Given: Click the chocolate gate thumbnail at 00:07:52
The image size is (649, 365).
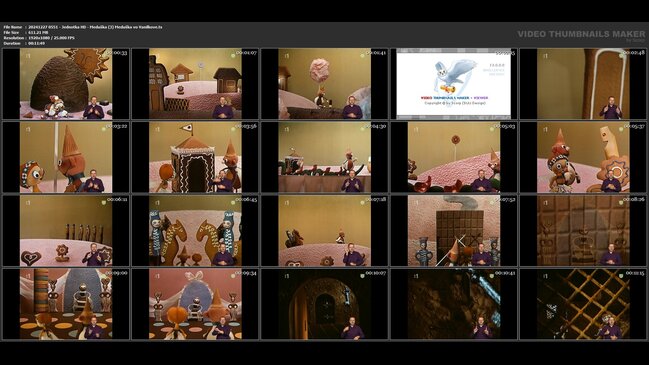Looking at the screenshot, I should (x=454, y=231).
